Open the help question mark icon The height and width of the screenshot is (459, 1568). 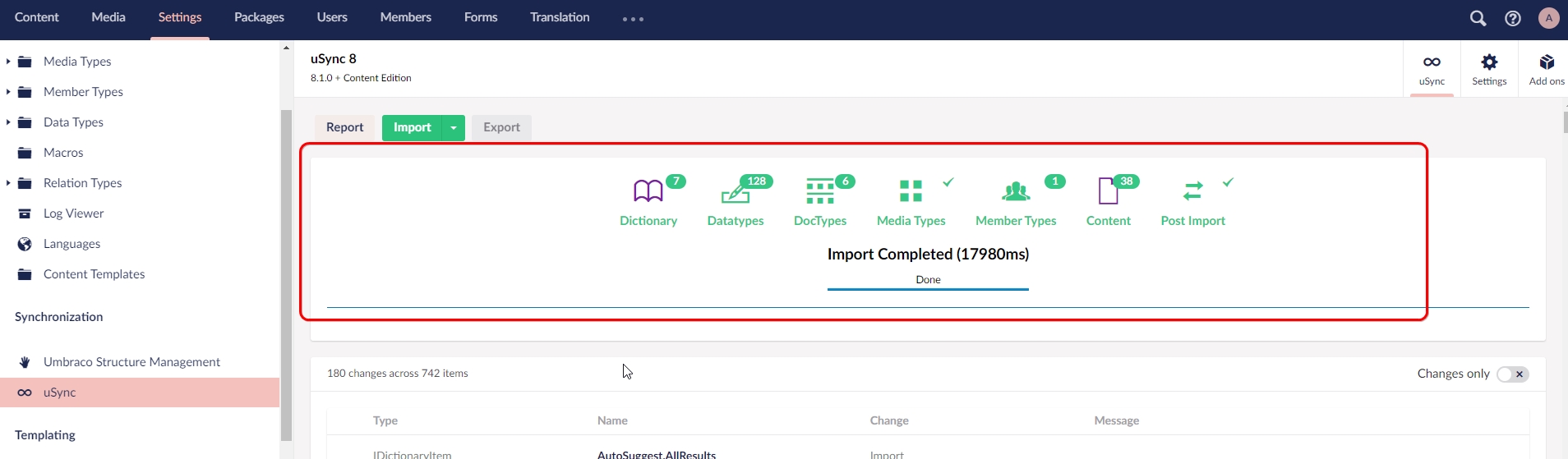coord(1513,18)
